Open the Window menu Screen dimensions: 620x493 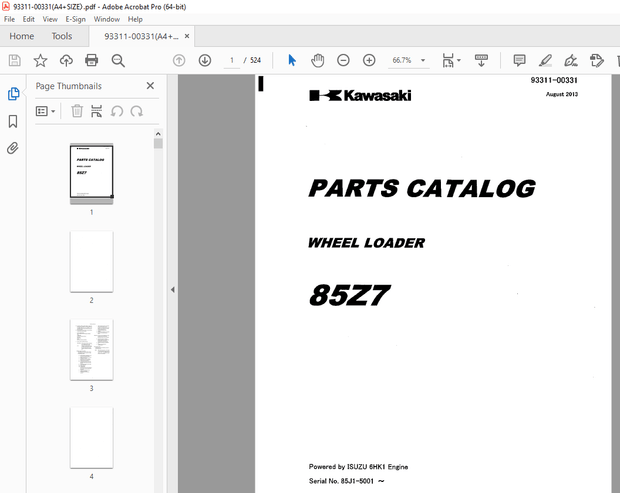(x=107, y=19)
